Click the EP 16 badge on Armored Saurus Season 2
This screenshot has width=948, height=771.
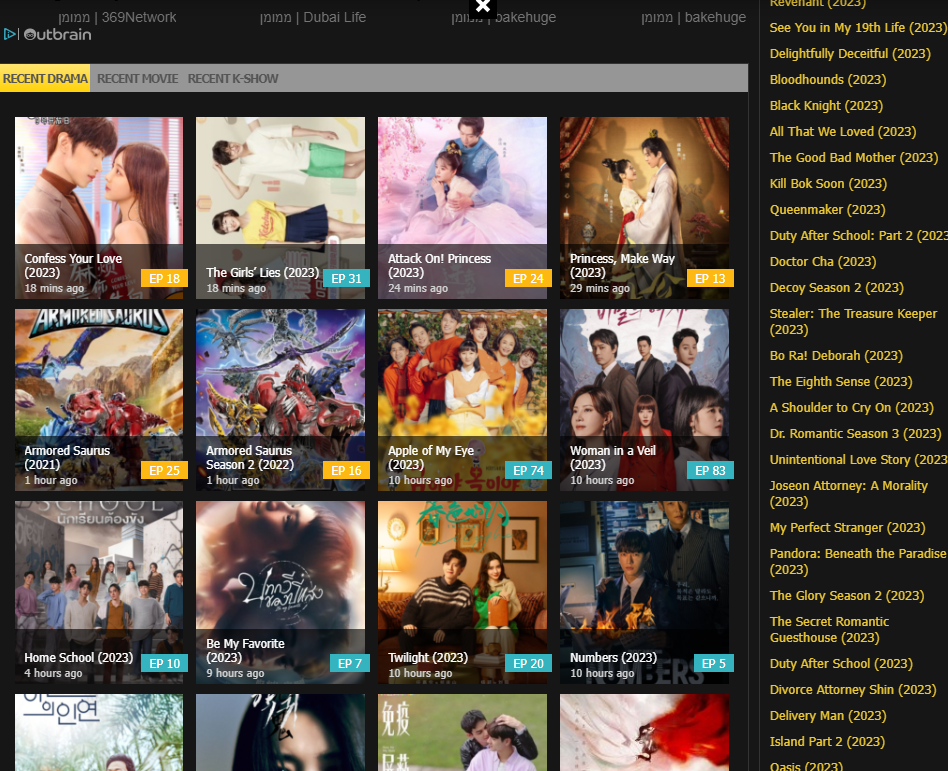(346, 470)
